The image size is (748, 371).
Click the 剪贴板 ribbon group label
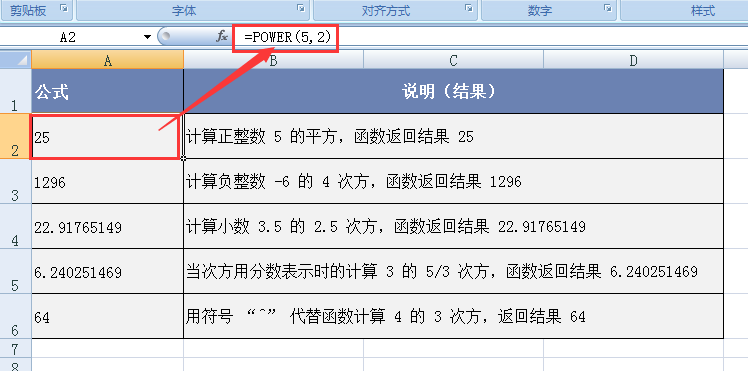[x=28, y=10]
